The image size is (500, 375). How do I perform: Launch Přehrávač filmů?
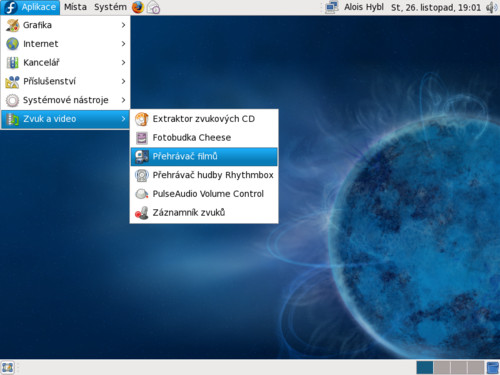tap(204, 157)
